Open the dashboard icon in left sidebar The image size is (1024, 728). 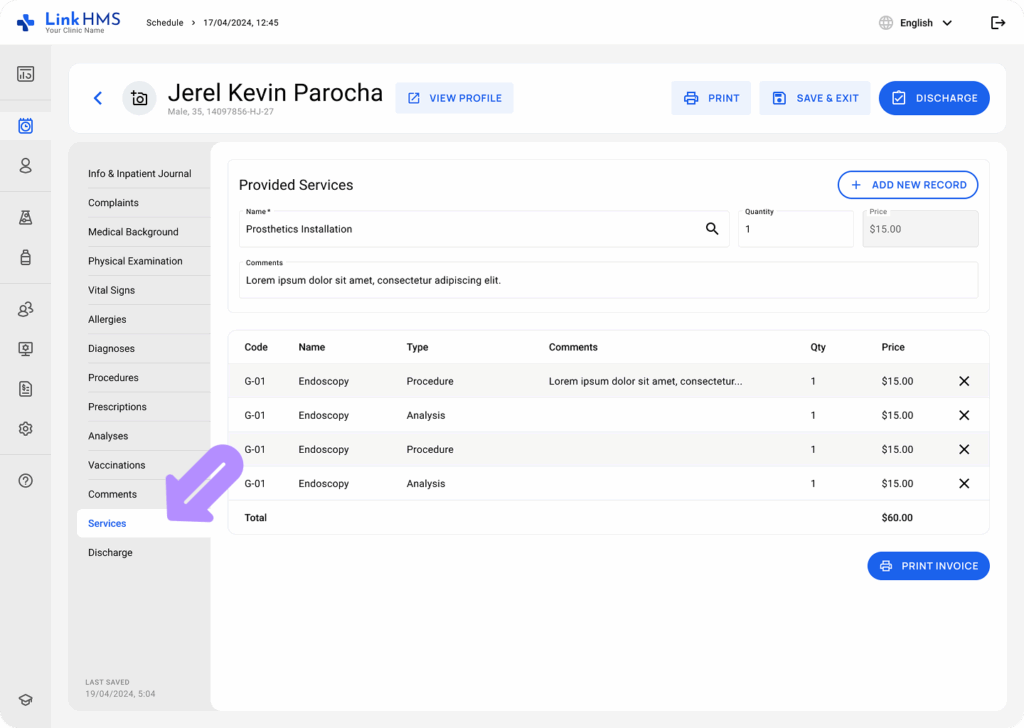[x=25, y=74]
